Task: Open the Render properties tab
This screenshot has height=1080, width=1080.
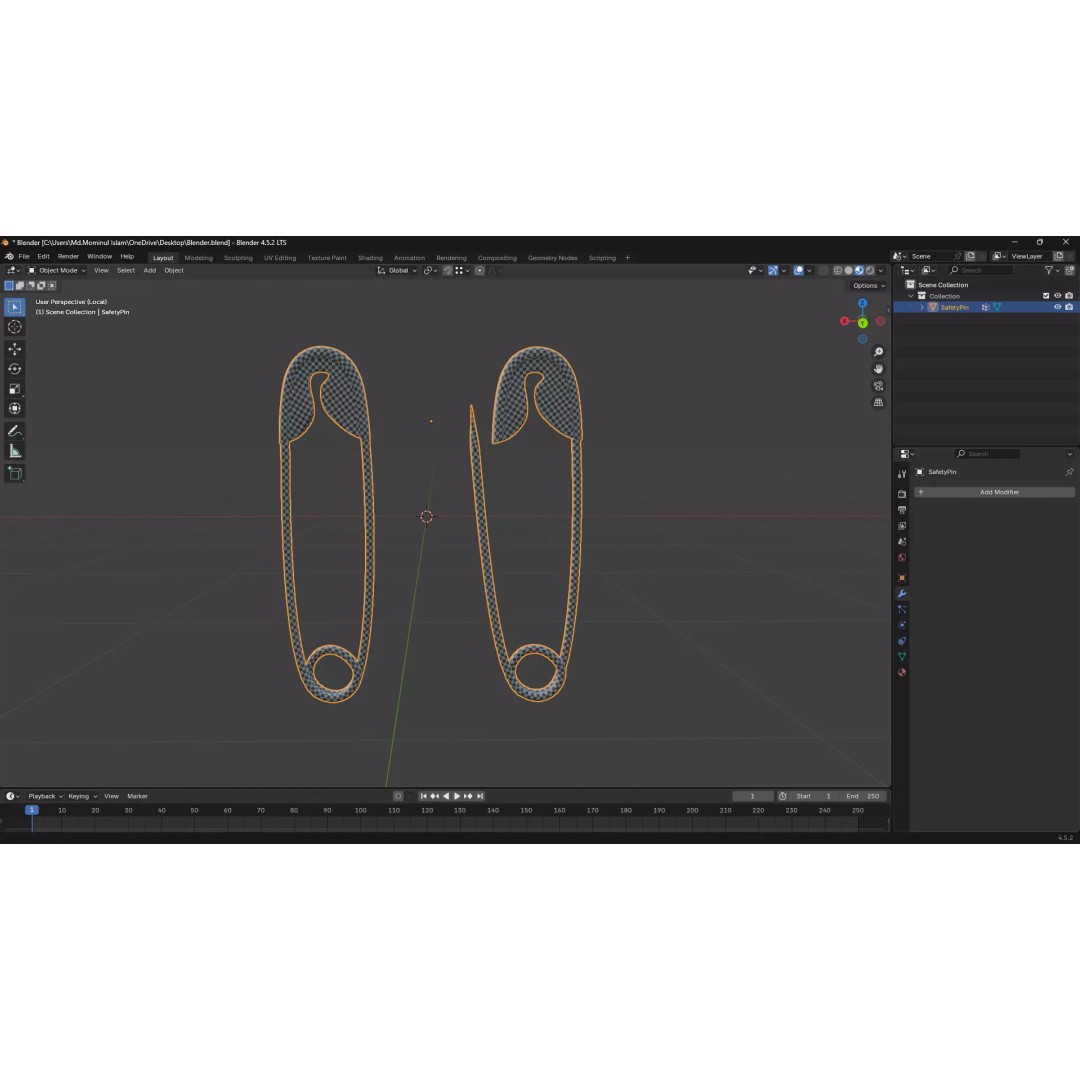Action: tap(902, 494)
